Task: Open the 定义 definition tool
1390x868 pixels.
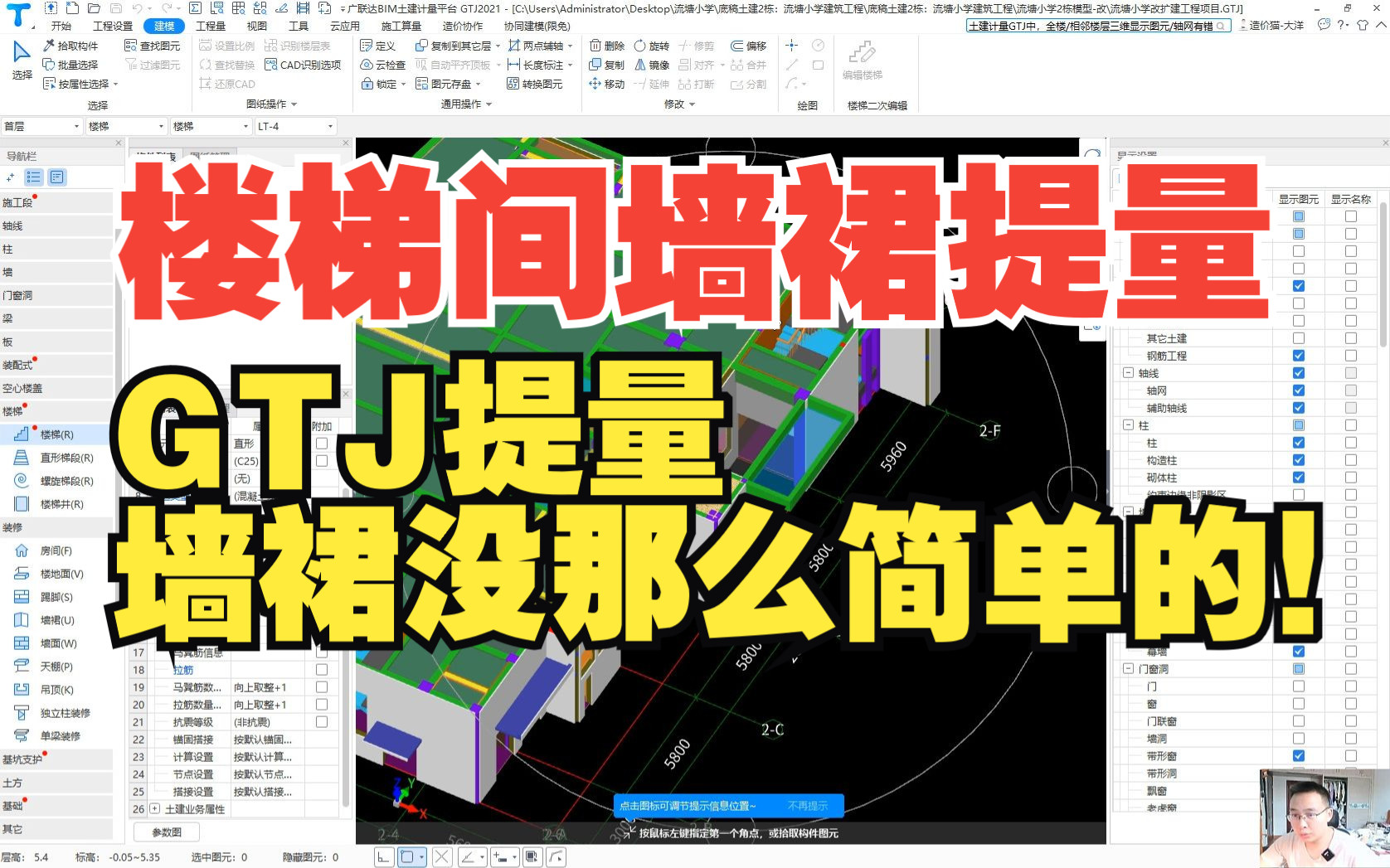Action: click(x=377, y=46)
